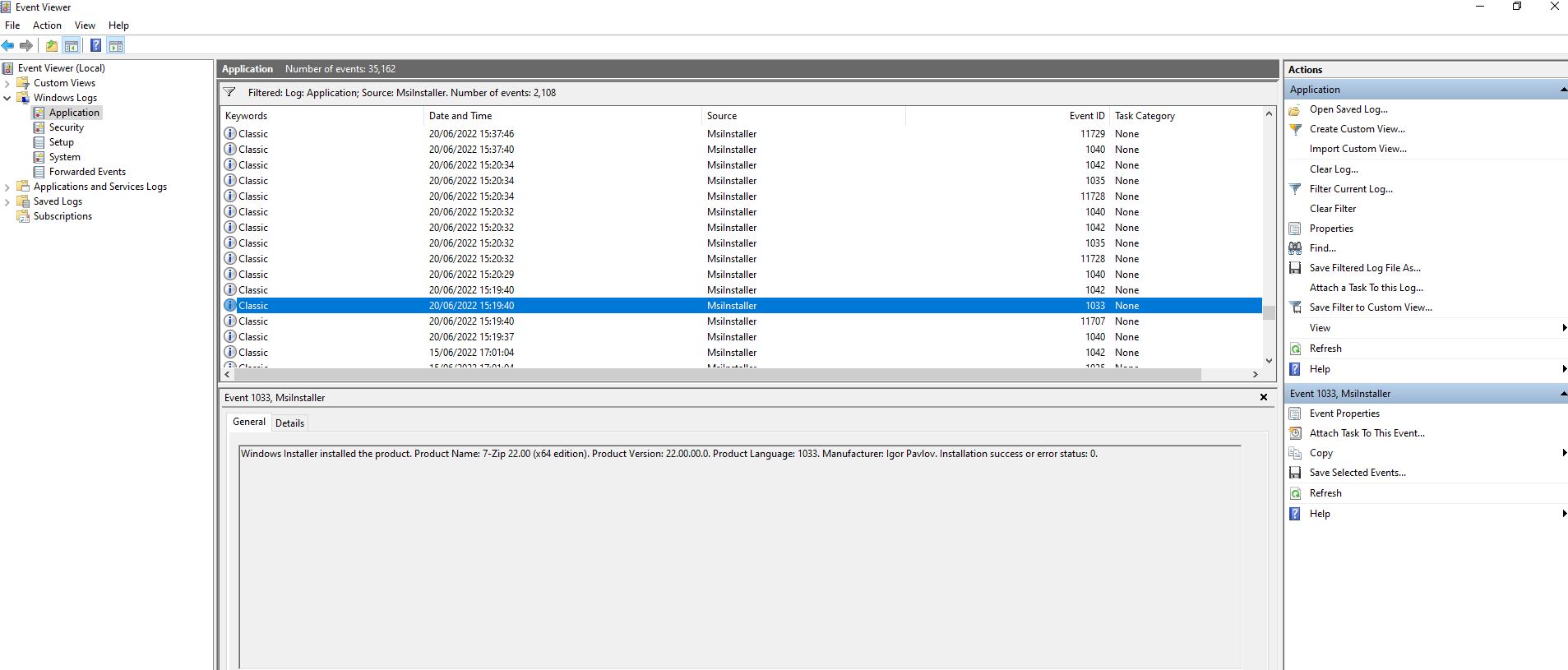Click the Setup log icon in tree
Image resolution: width=1568 pixels, height=670 pixels.
pyautogui.click(x=39, y=142)
